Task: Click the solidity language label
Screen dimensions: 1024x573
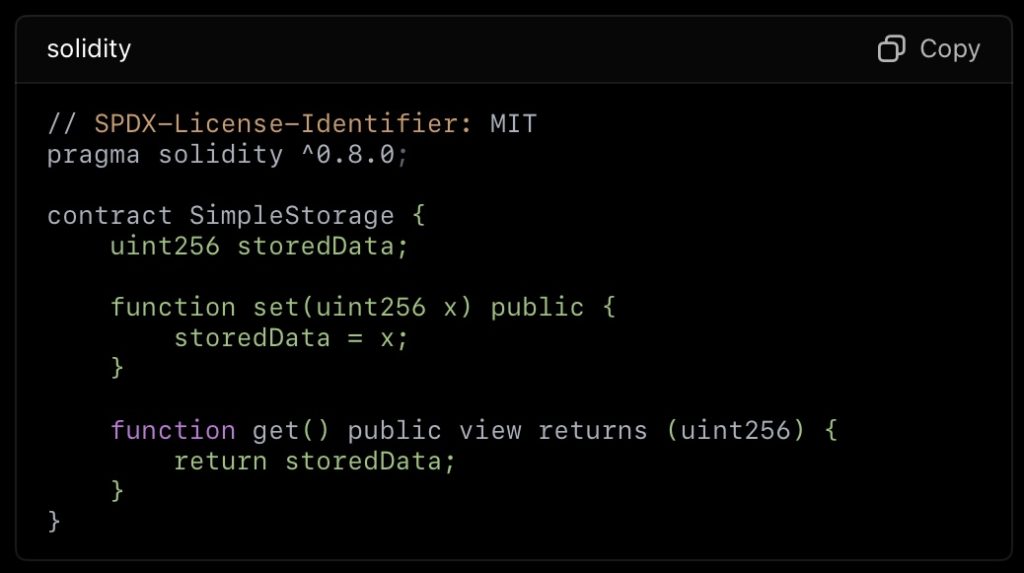Action: click(x=89, y=49)
